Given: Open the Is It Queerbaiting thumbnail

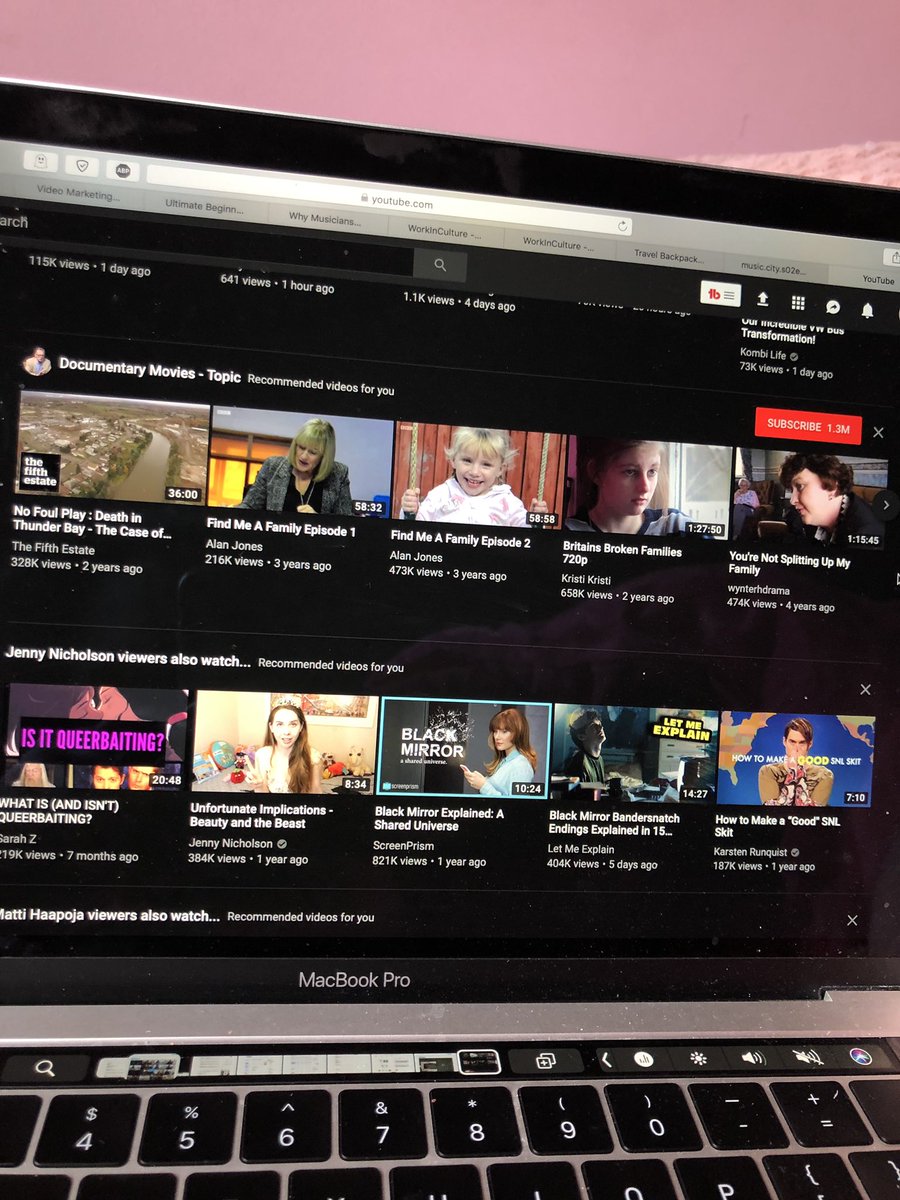Looking at the screenshot, I should point(96,737).
